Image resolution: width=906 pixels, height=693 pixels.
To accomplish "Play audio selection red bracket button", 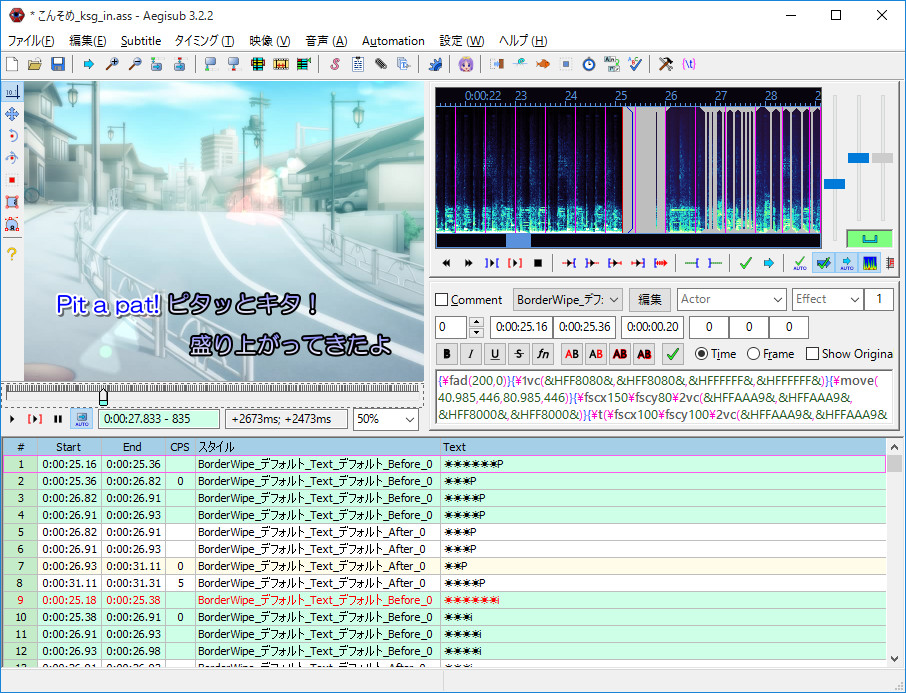I will tap(514, 263).
